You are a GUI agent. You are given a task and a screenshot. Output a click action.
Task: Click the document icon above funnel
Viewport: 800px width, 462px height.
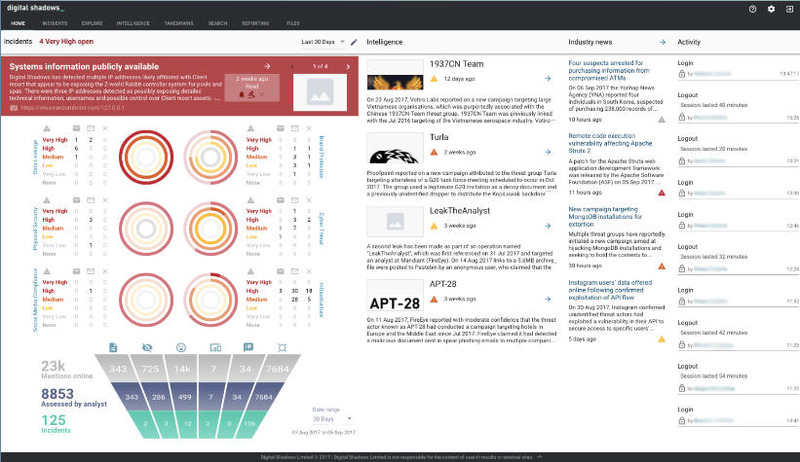coord(113,346)
